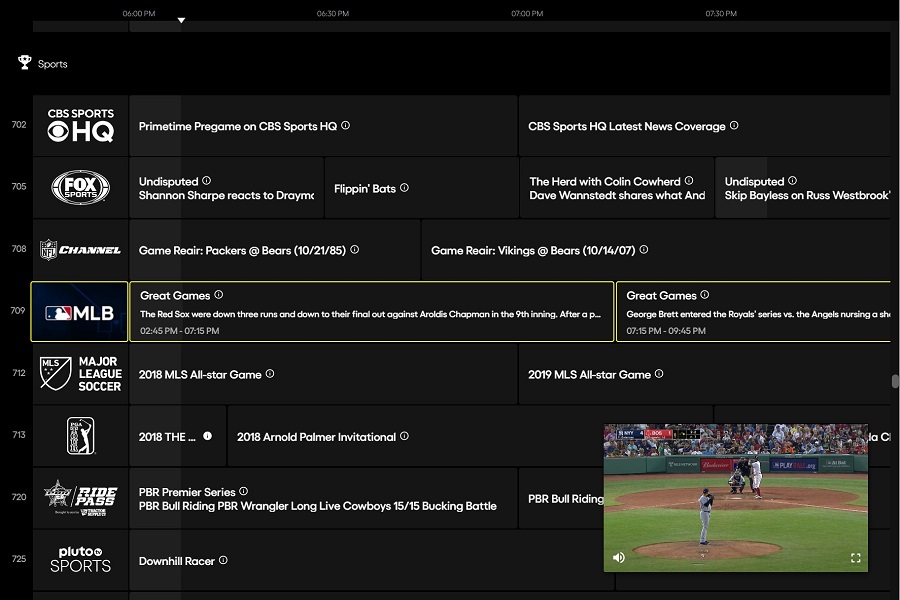Click the RidePass channel logo
Viewport: 900px width, 600px height.
click(79, 498)
